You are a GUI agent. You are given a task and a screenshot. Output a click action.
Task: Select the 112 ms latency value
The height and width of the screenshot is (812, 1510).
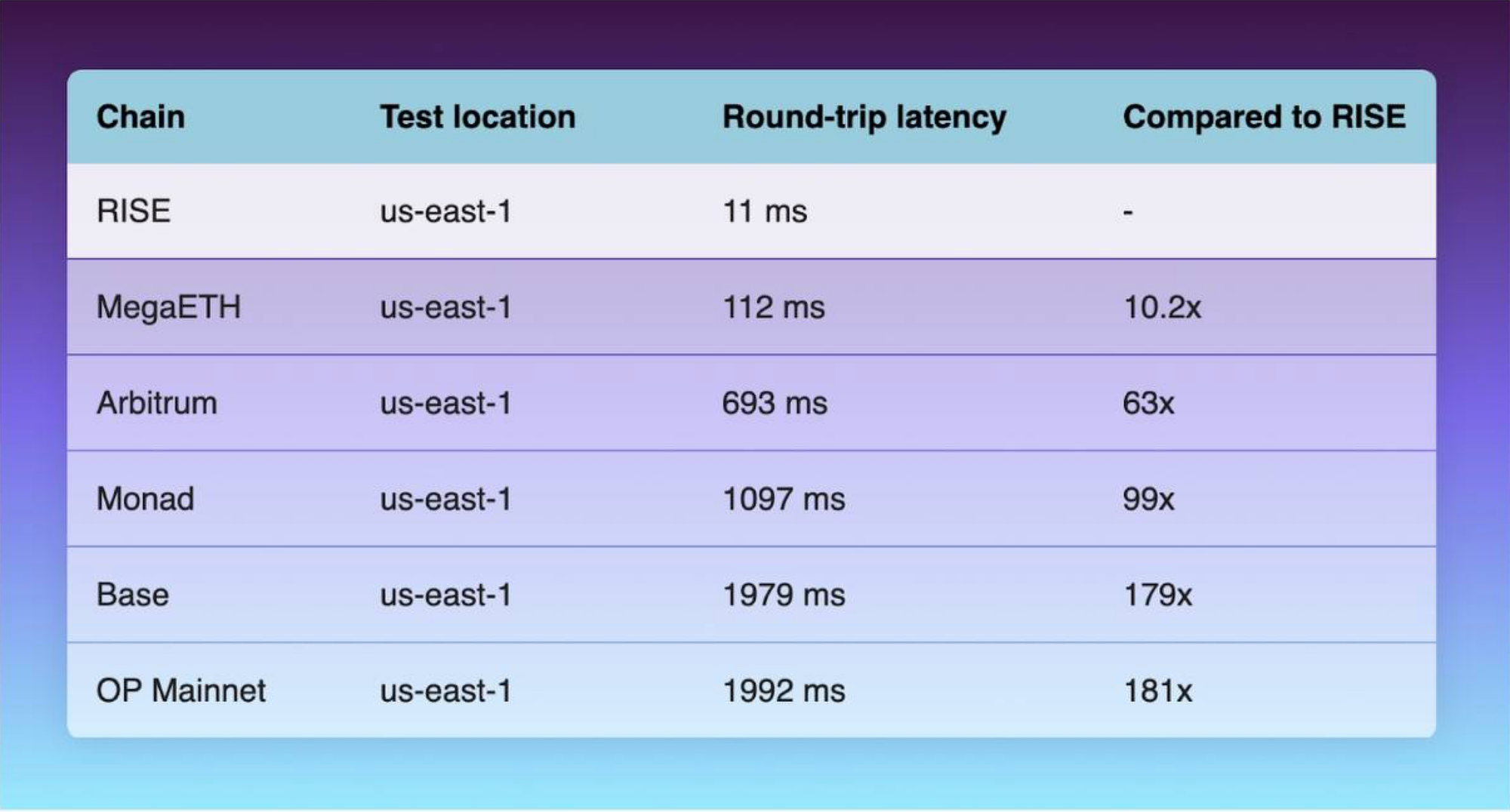point(773,307)
